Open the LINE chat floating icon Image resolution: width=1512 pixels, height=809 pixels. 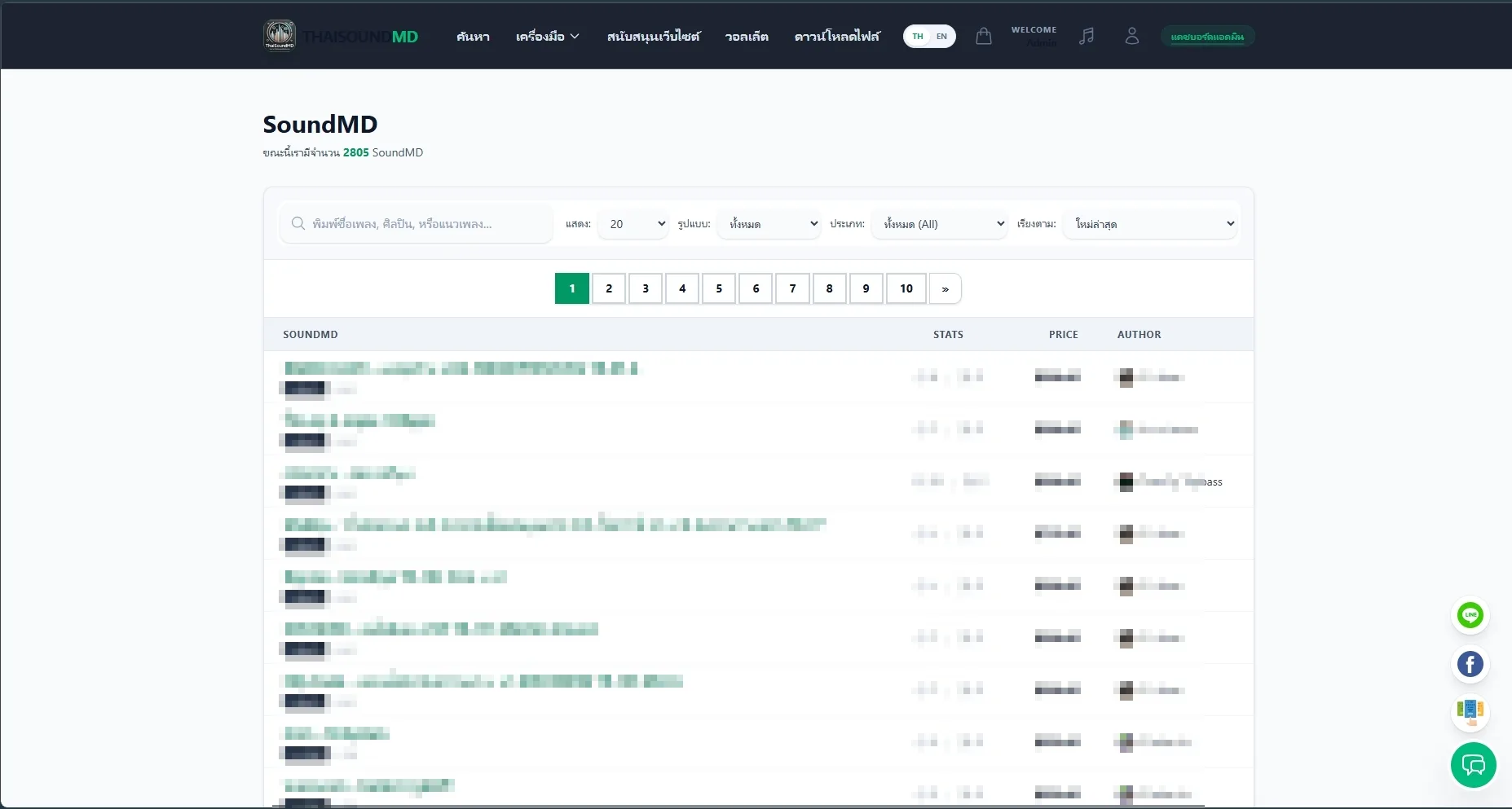tap(1470, 615)
